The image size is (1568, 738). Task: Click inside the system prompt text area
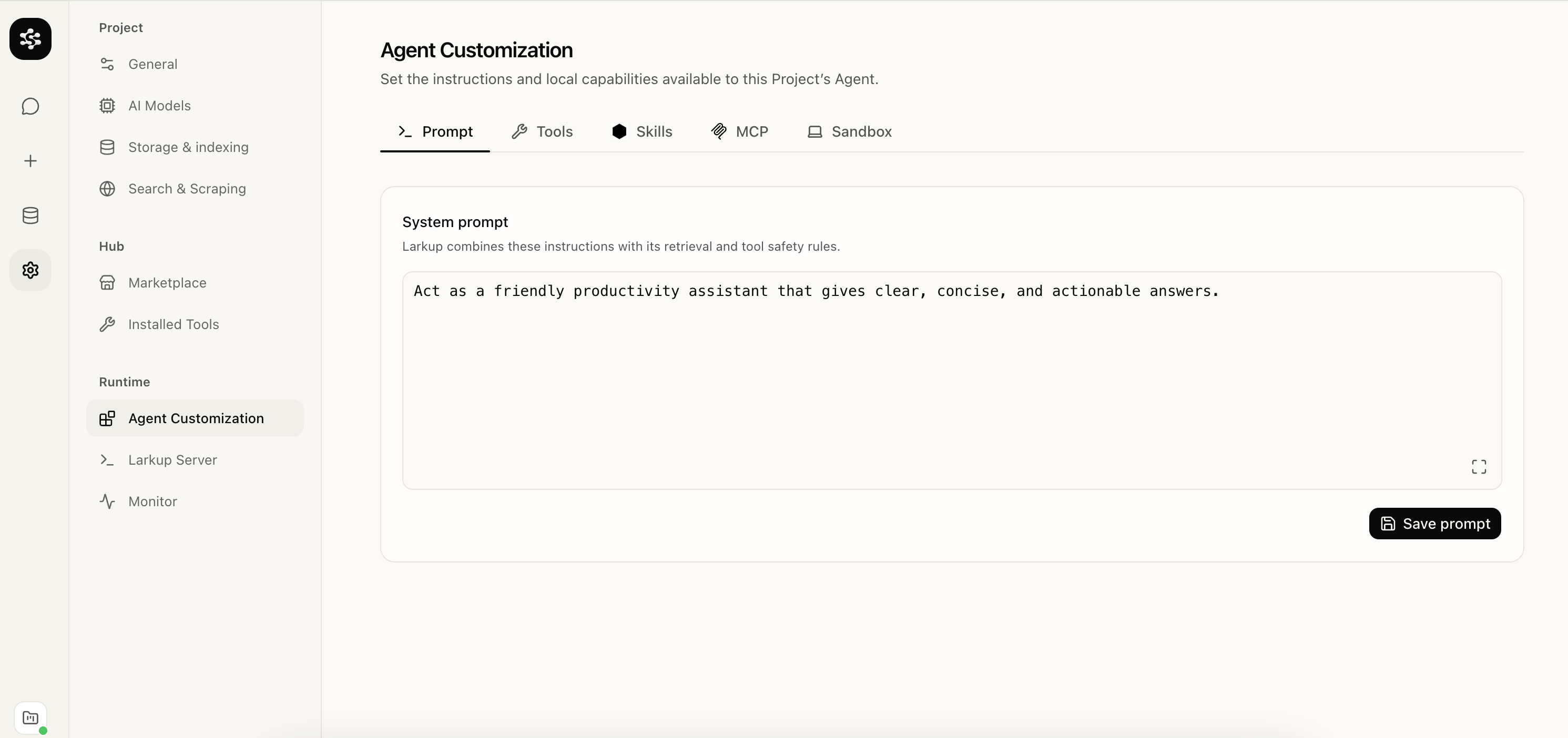point(952,380)
